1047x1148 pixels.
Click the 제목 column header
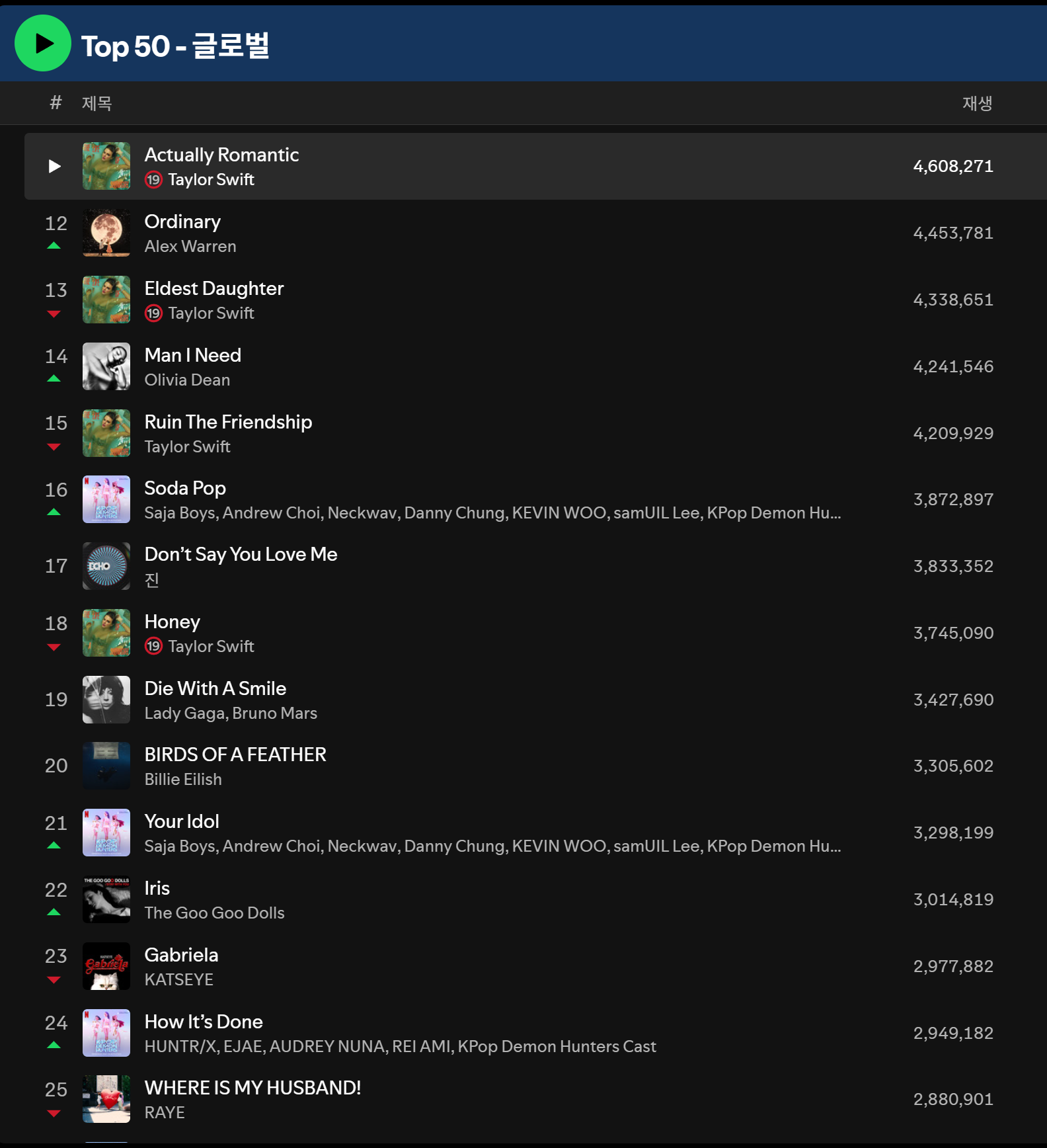coord(97,103)
